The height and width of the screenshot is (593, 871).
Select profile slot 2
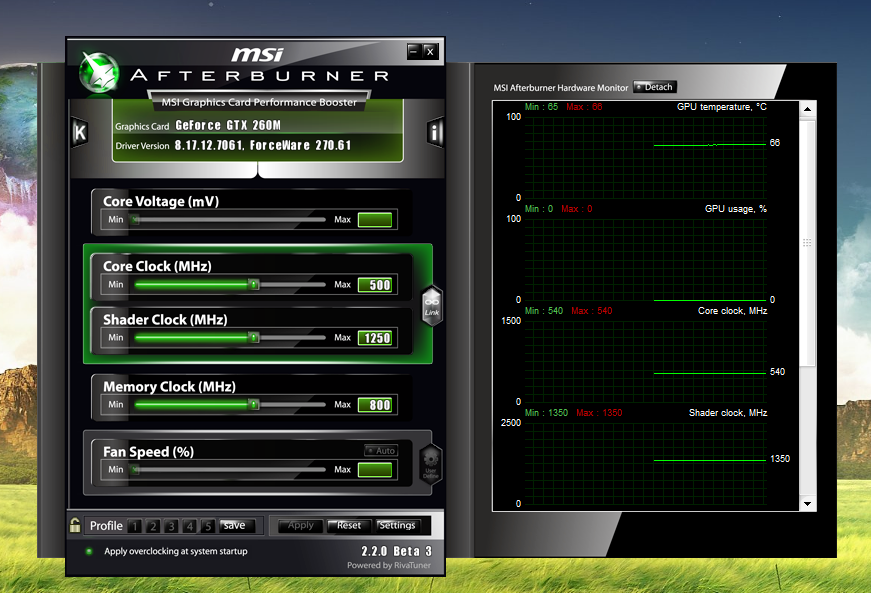point(153,526)
